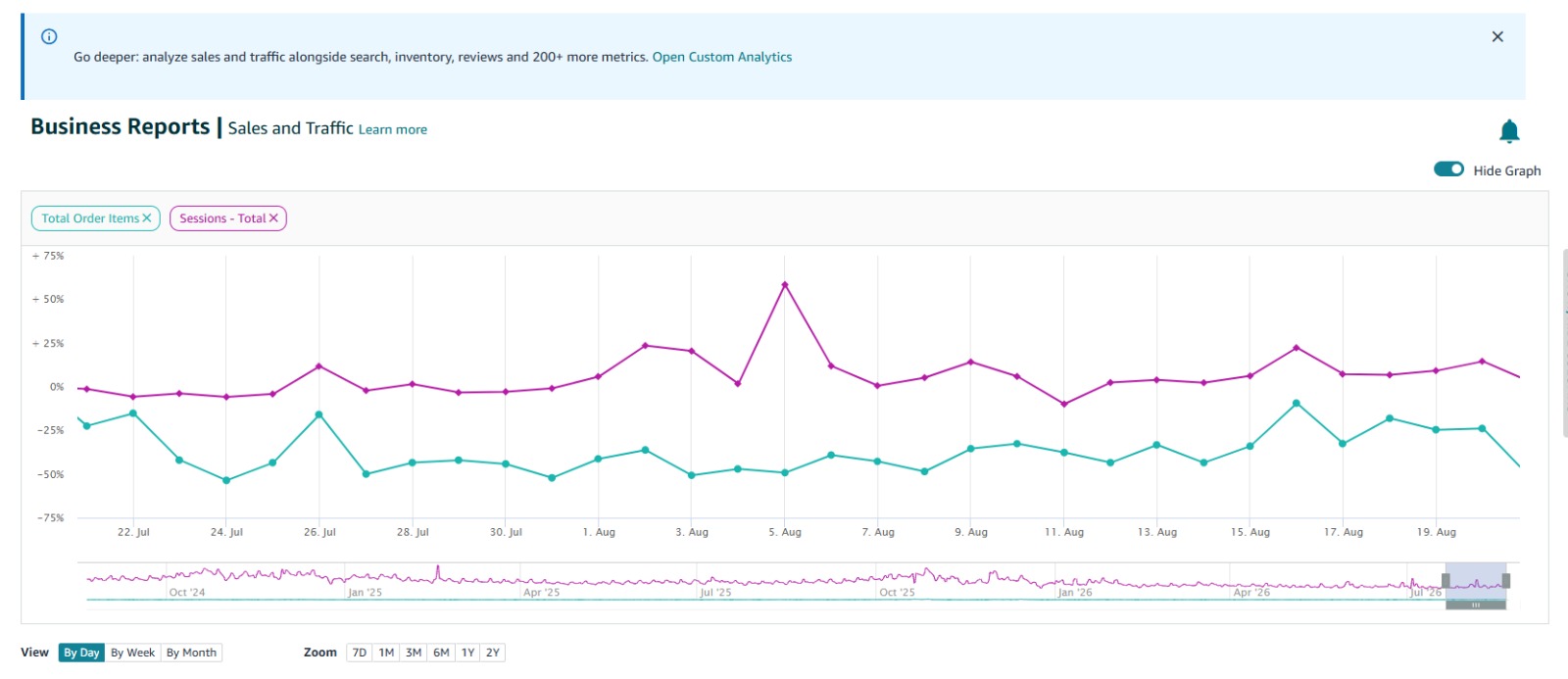Click the 22. Jul x-axis label
Image resolution: width=1568 pixels, height=679 pixels.
tap(133, 532)
